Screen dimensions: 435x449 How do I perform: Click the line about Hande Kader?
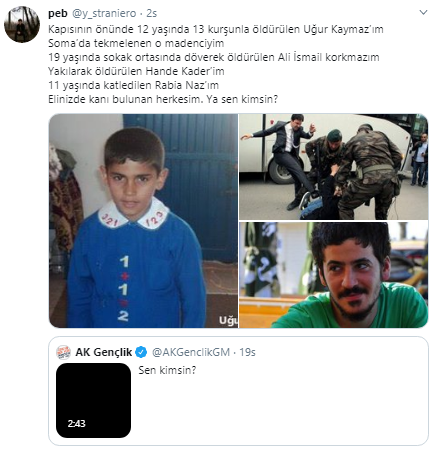click(x=136, y=71)
